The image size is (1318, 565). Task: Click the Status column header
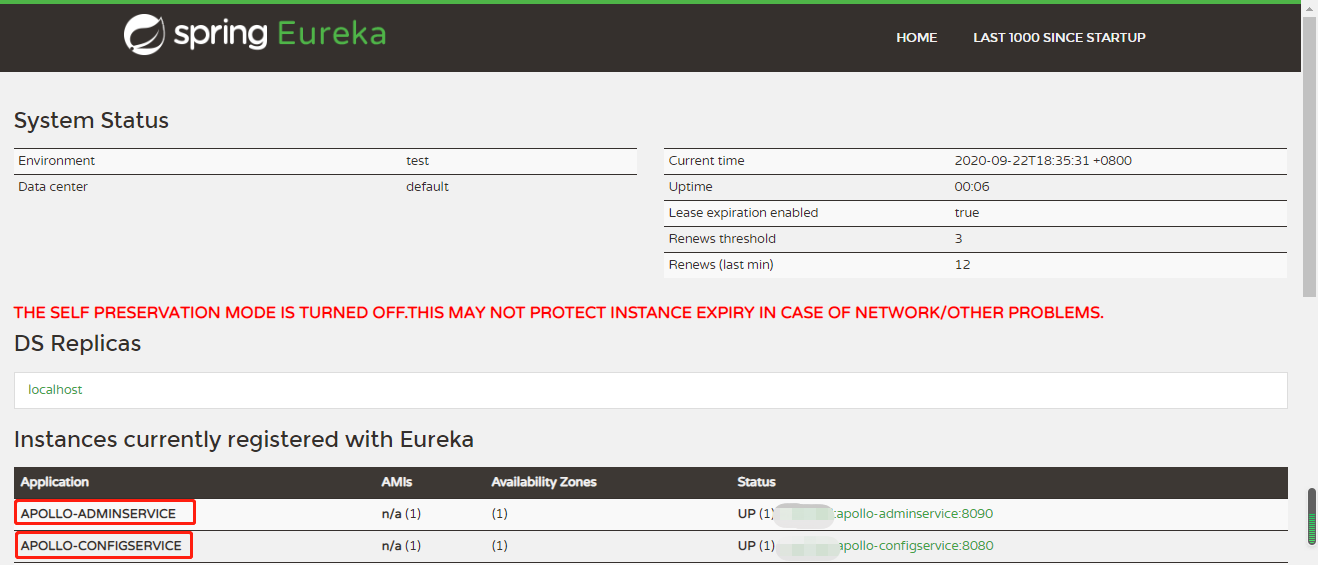click(756, 482)
